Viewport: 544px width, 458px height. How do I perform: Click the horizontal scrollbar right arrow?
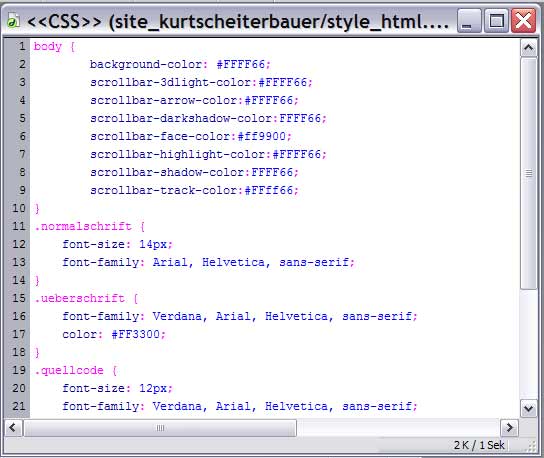pos(510,427)
